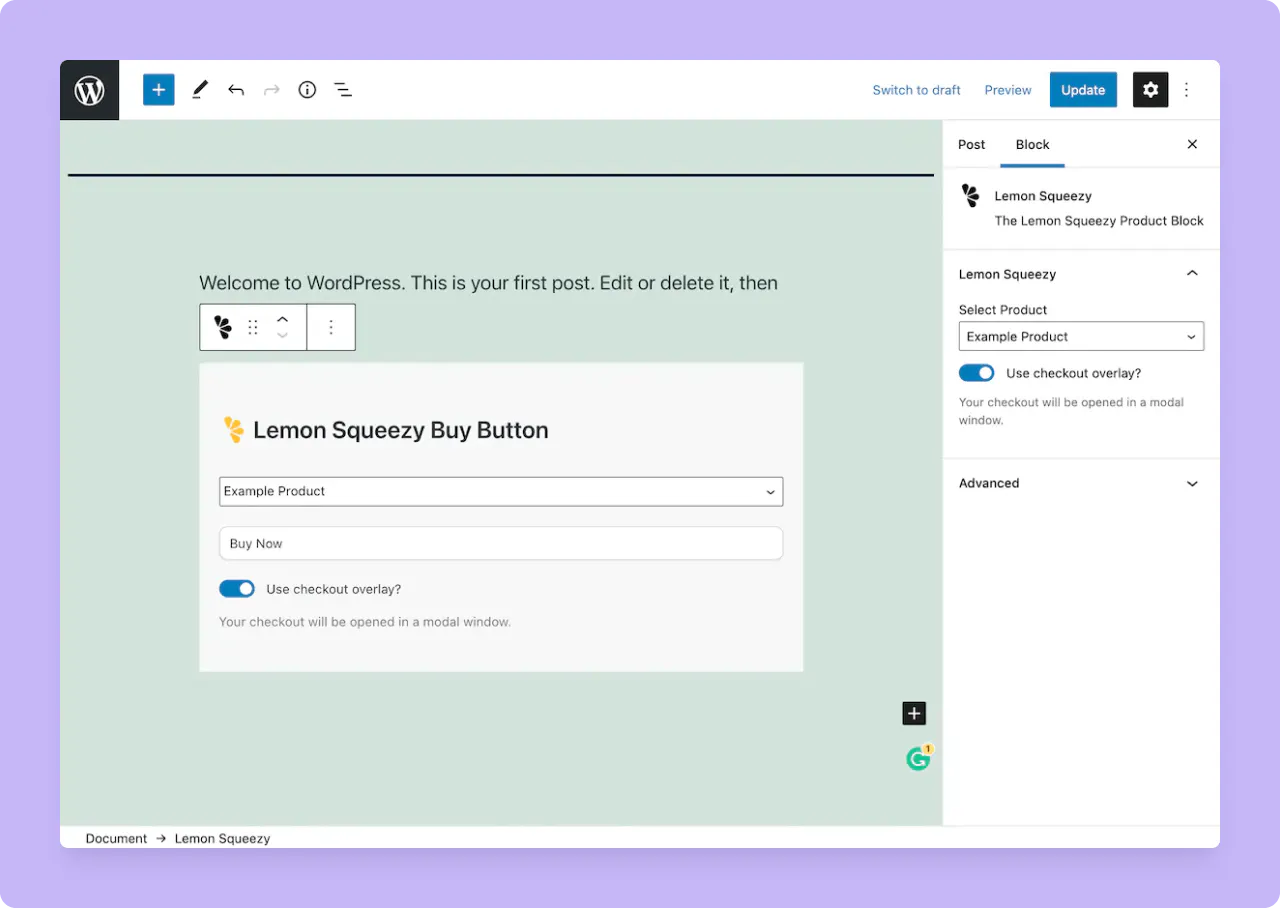Click the Buy Now button text field

click(x=501, y=543)
